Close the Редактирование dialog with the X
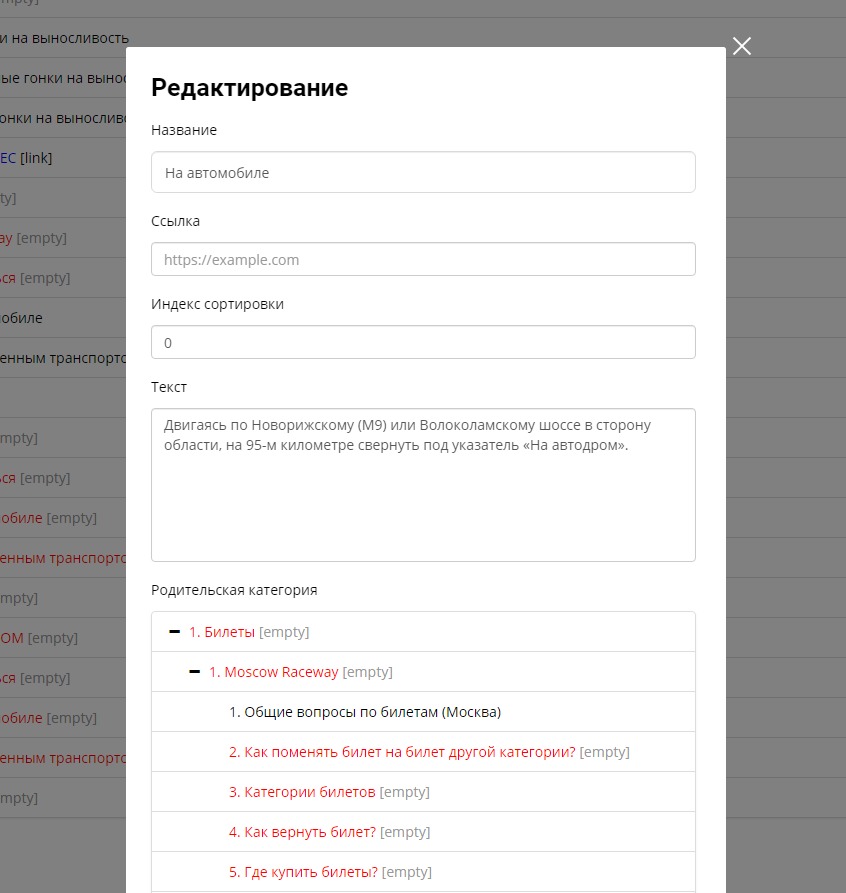846x893 pixels. click(x=742, y=46)
